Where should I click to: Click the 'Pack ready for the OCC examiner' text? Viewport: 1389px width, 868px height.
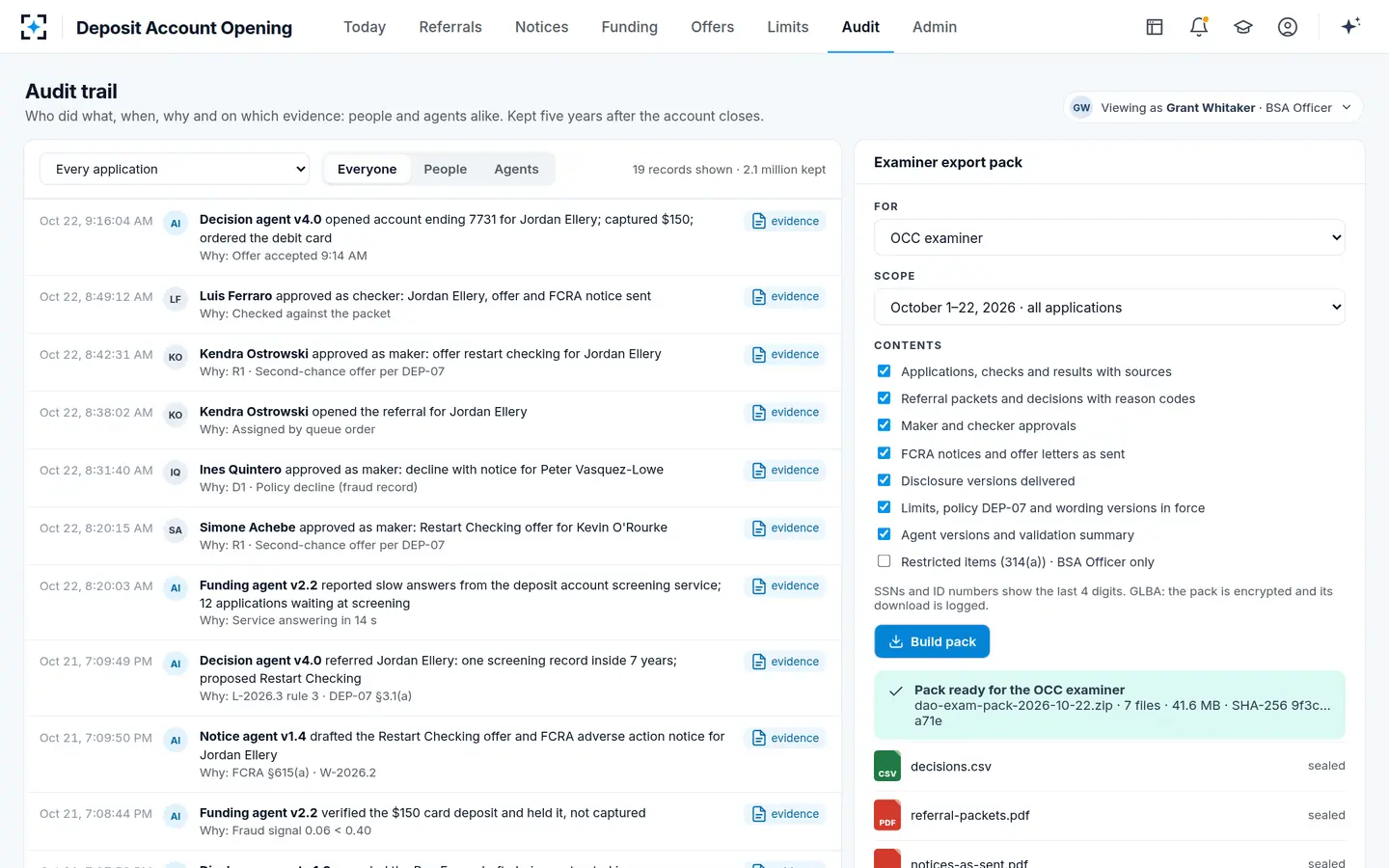pos(1020,690)
